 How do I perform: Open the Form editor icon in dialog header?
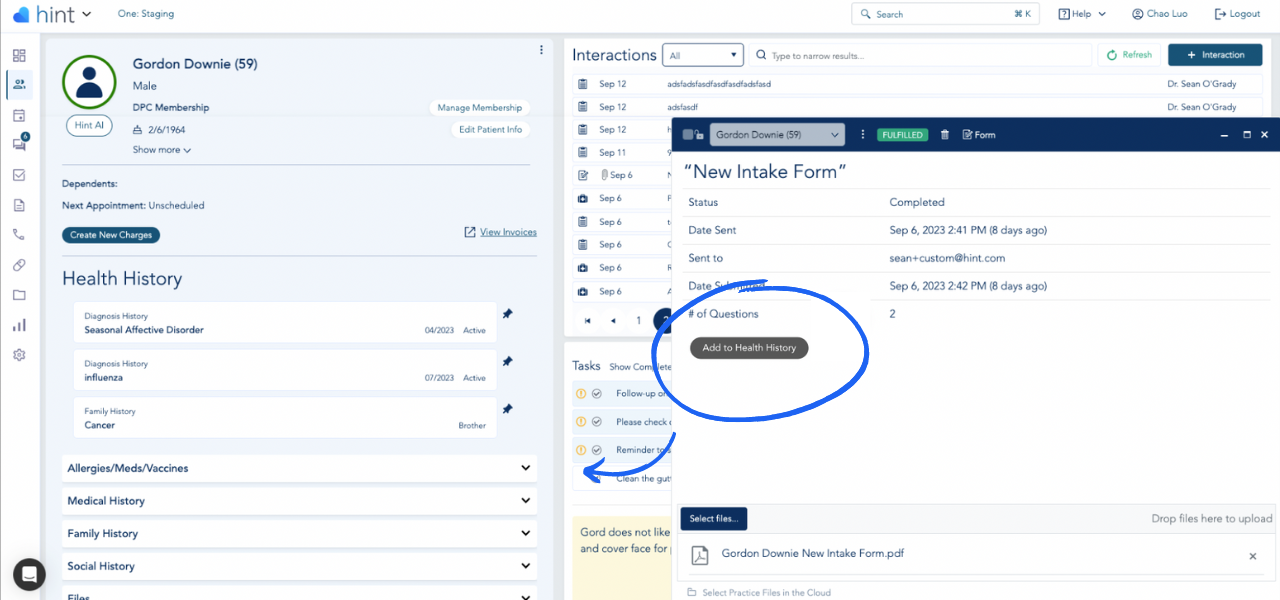[979, 134]
